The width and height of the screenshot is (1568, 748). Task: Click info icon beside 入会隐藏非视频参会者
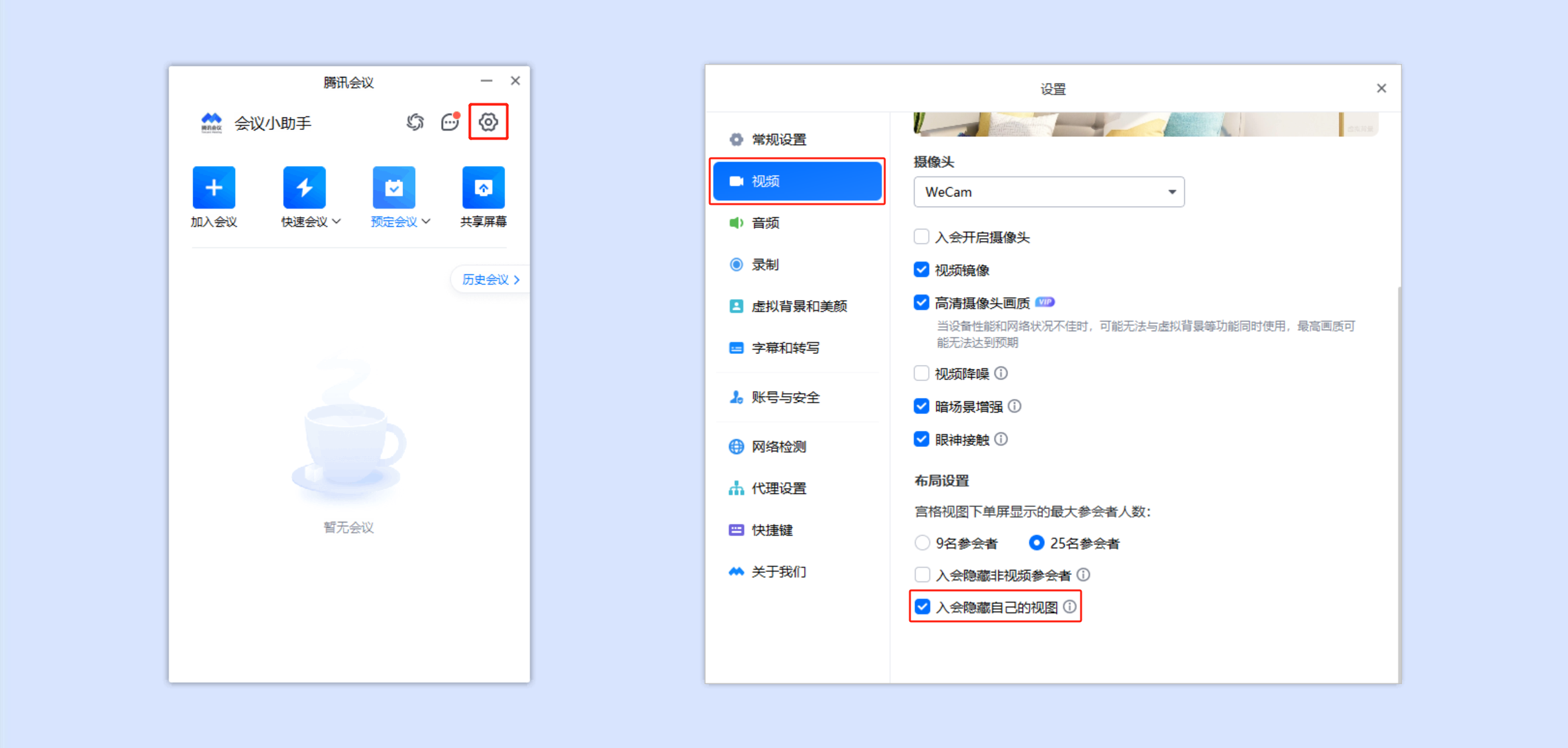1084,574
